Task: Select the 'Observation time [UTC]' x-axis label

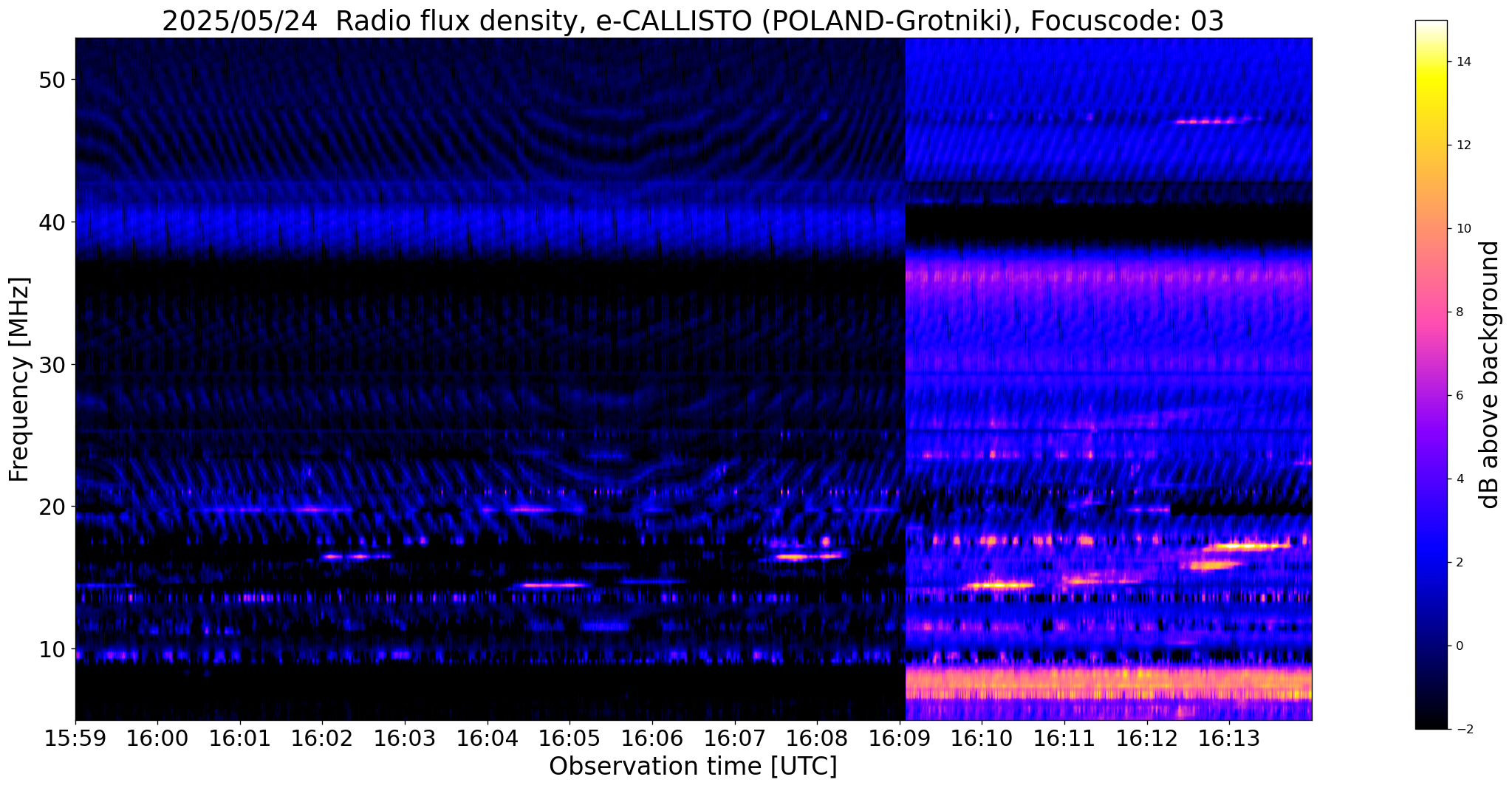Action: (x=693, y=767)
